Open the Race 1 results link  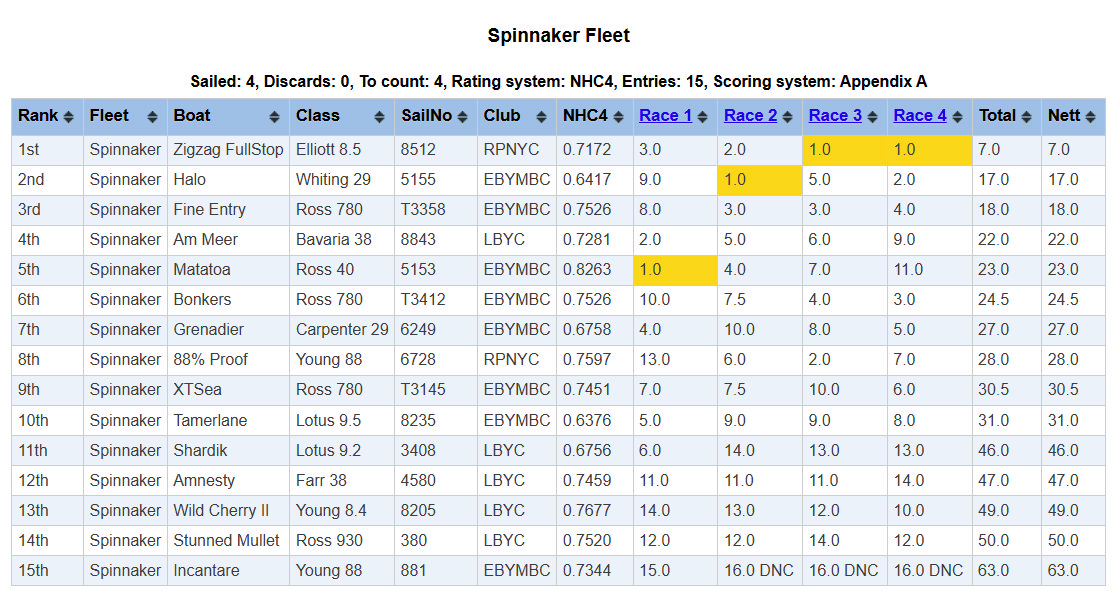665,116
